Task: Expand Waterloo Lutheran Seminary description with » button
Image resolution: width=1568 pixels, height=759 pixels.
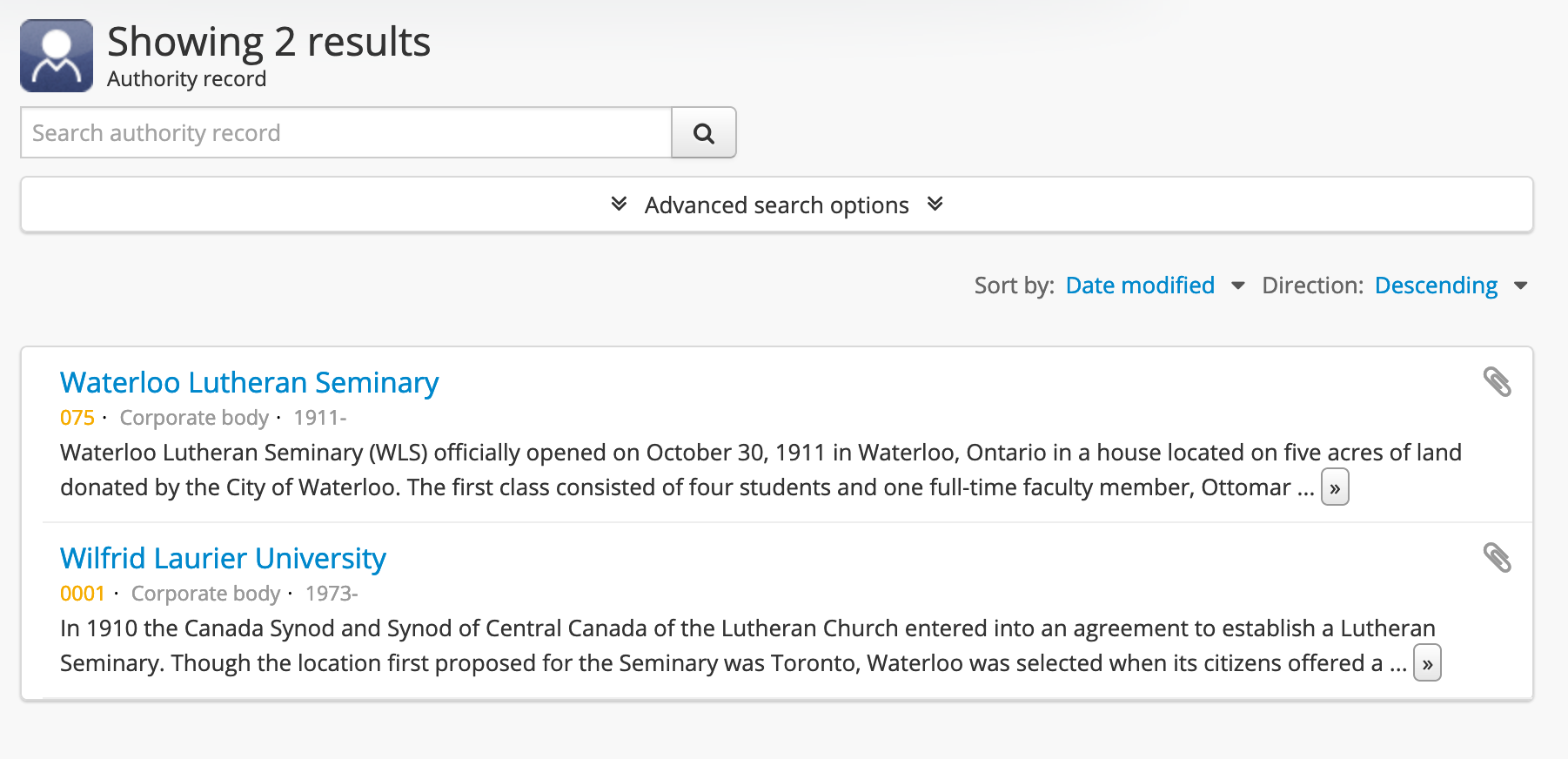Action: [x=1334, y=488]
